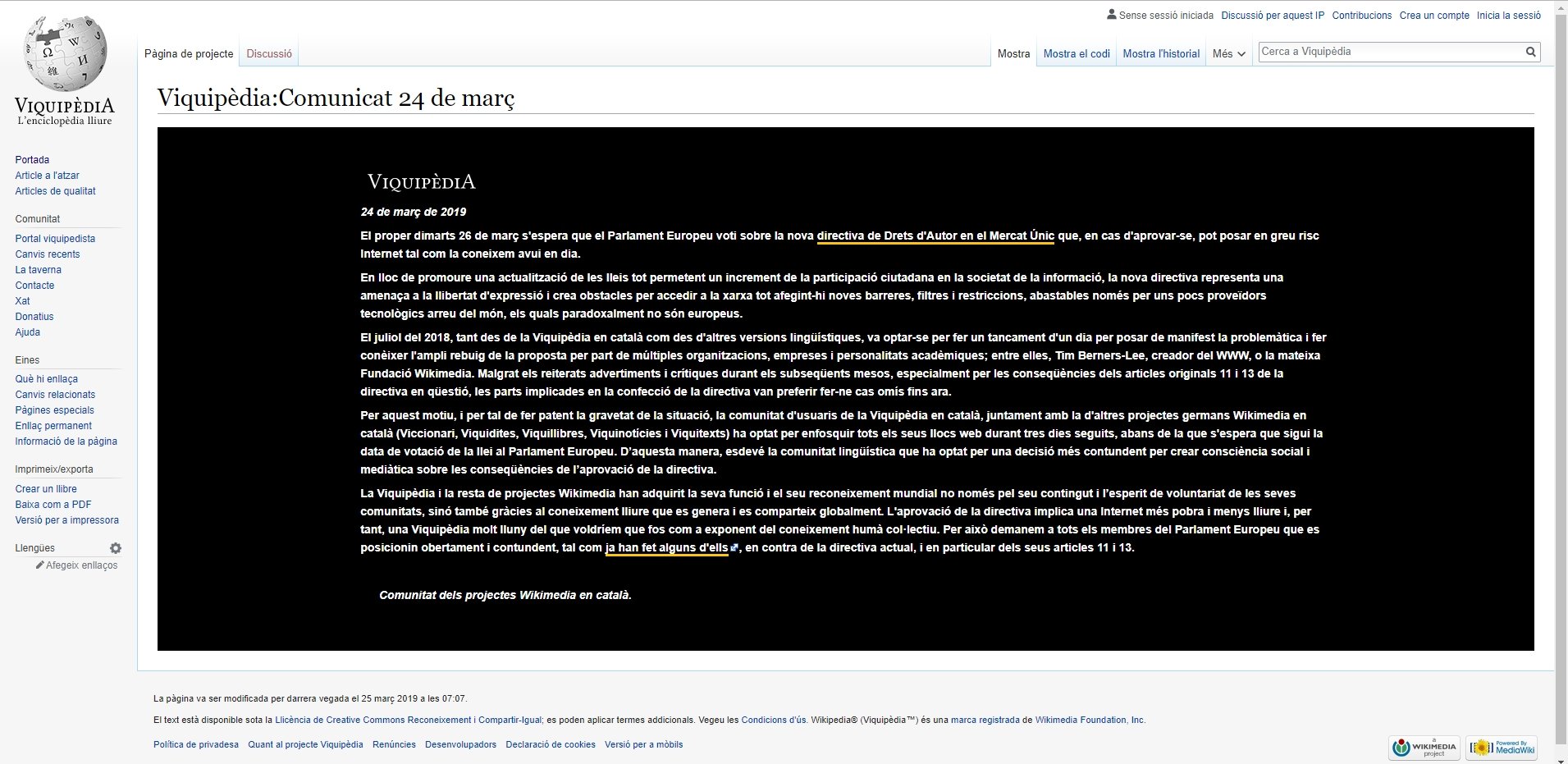Open the Desenvolupadors footer link

click(x=460, y=745)
